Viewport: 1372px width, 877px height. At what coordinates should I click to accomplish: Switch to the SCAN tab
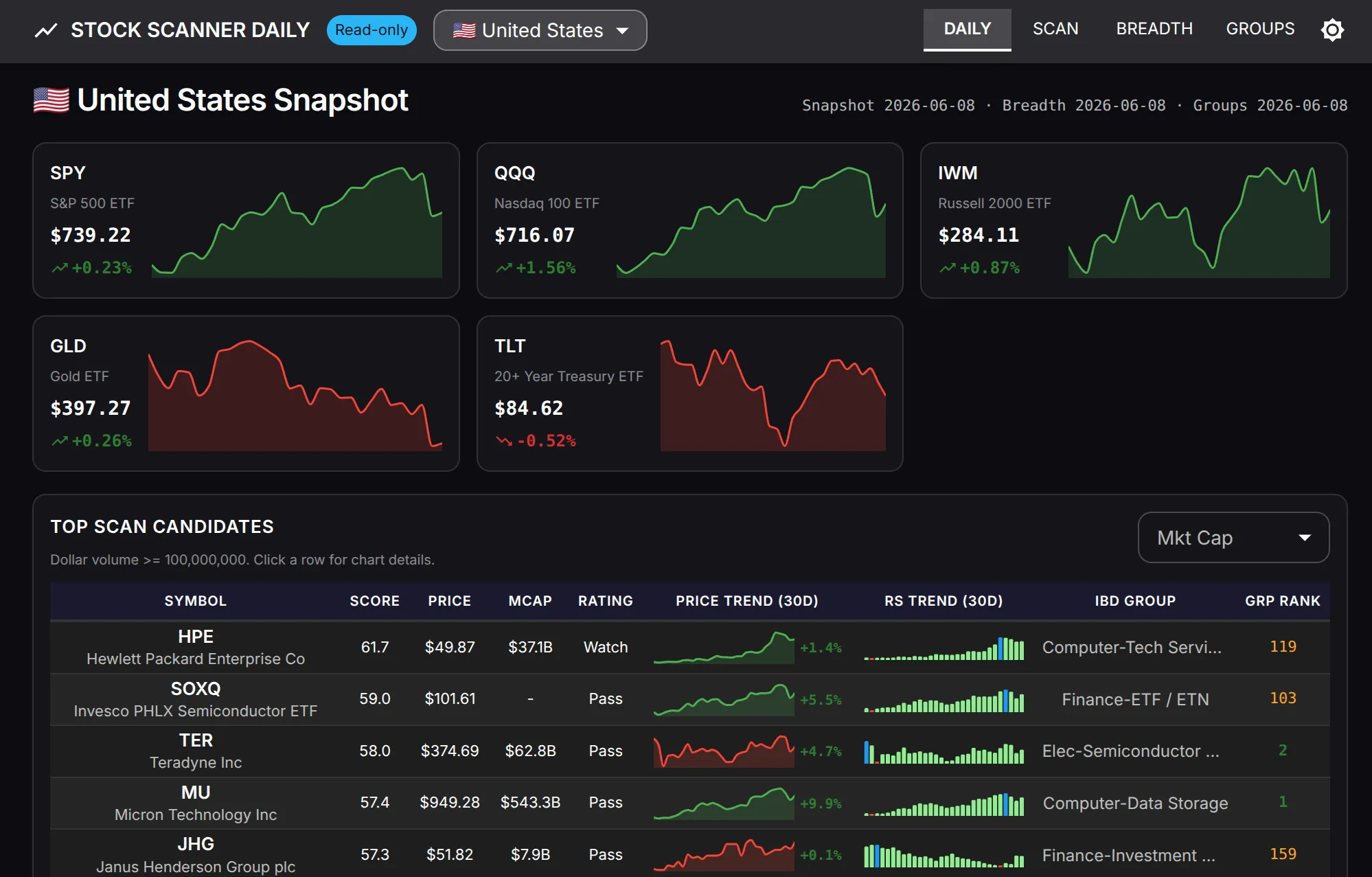point(1055,30)
